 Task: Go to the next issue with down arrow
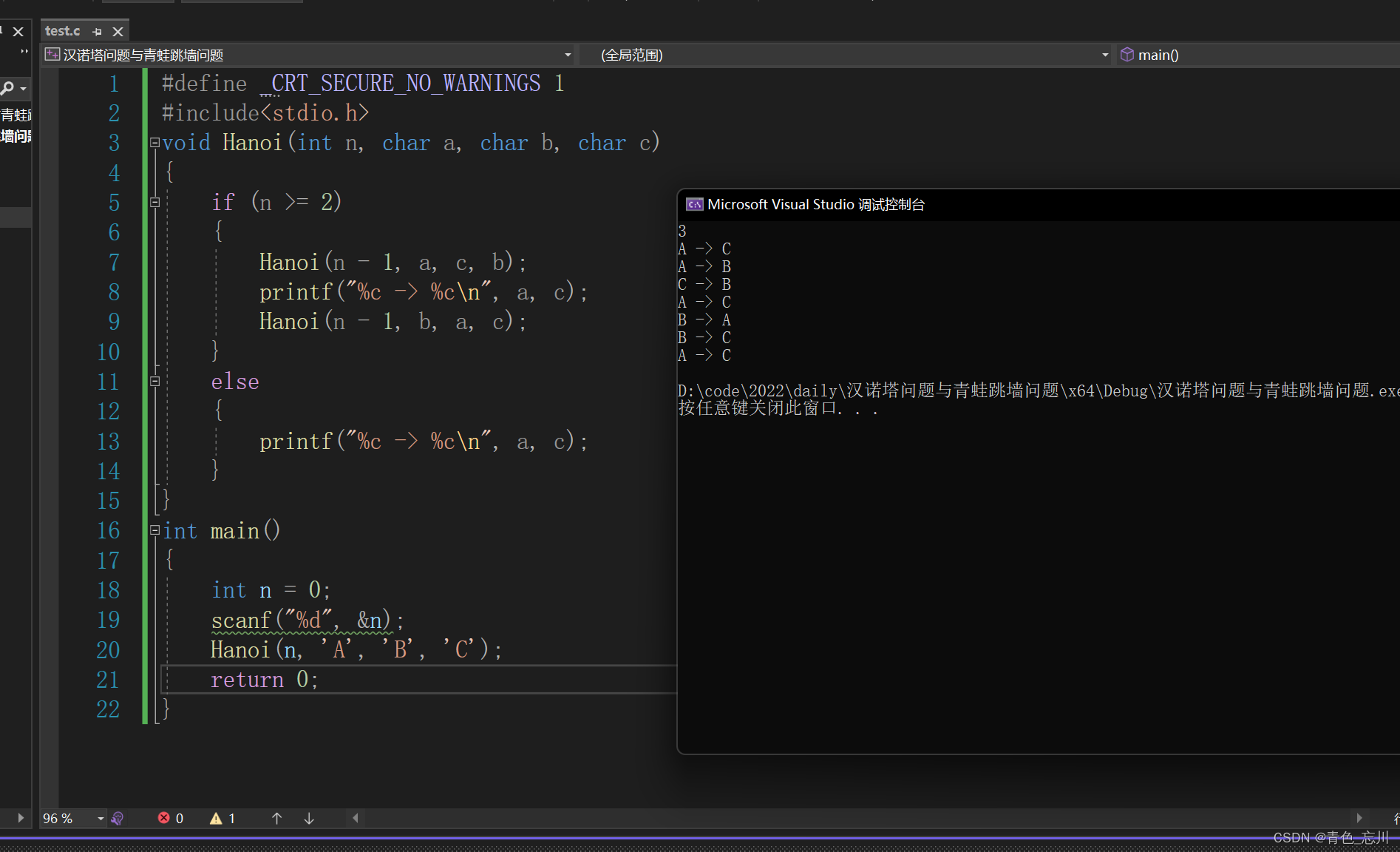pos(309,818)
